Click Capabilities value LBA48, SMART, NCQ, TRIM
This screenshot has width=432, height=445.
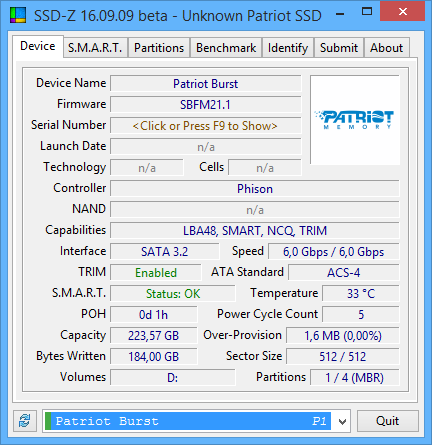255,231
